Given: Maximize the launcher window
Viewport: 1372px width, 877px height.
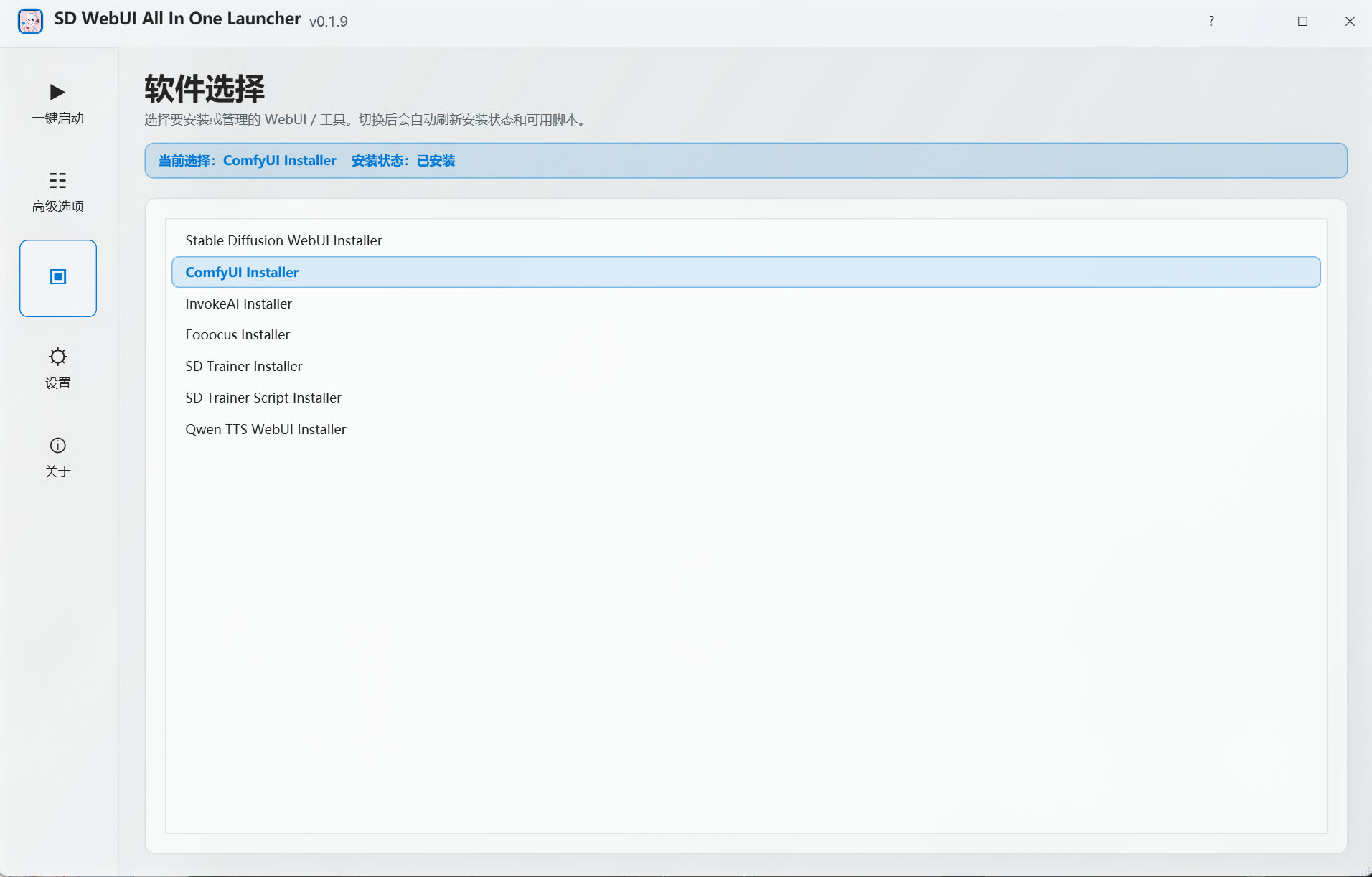Looking at the screenshot, I should point(1302,21).
